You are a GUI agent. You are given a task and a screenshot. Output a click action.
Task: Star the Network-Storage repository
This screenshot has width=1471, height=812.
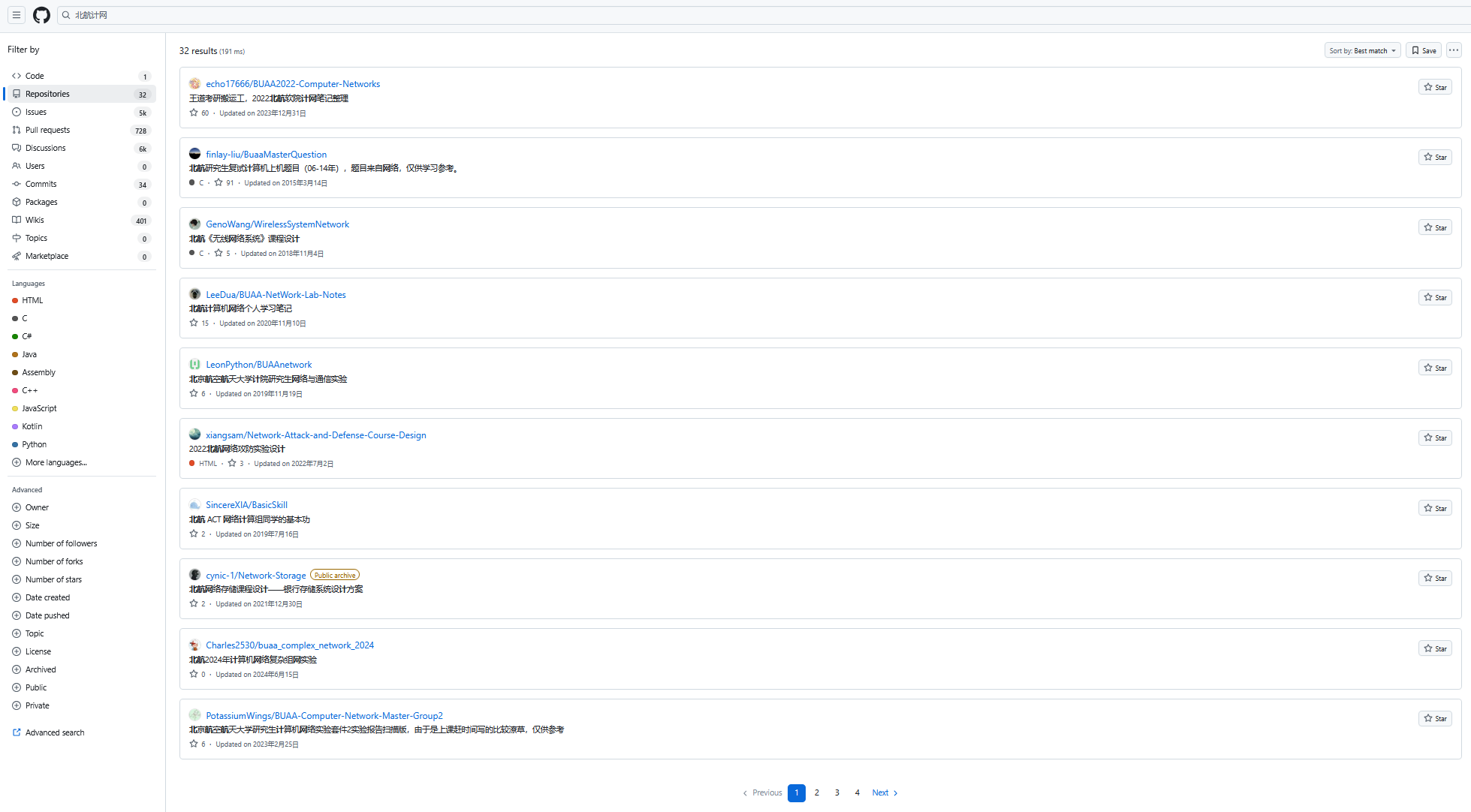(x=1435, y=579)
